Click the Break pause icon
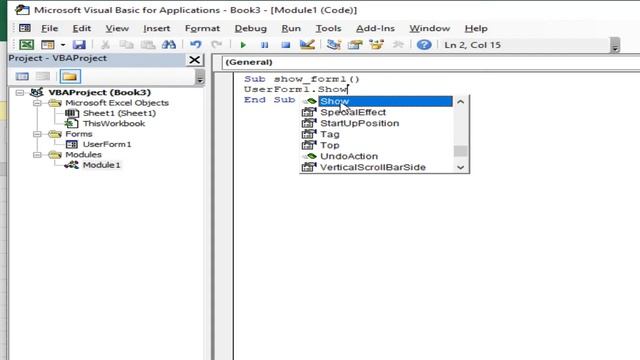640x360 pixels. pos(264,45)
